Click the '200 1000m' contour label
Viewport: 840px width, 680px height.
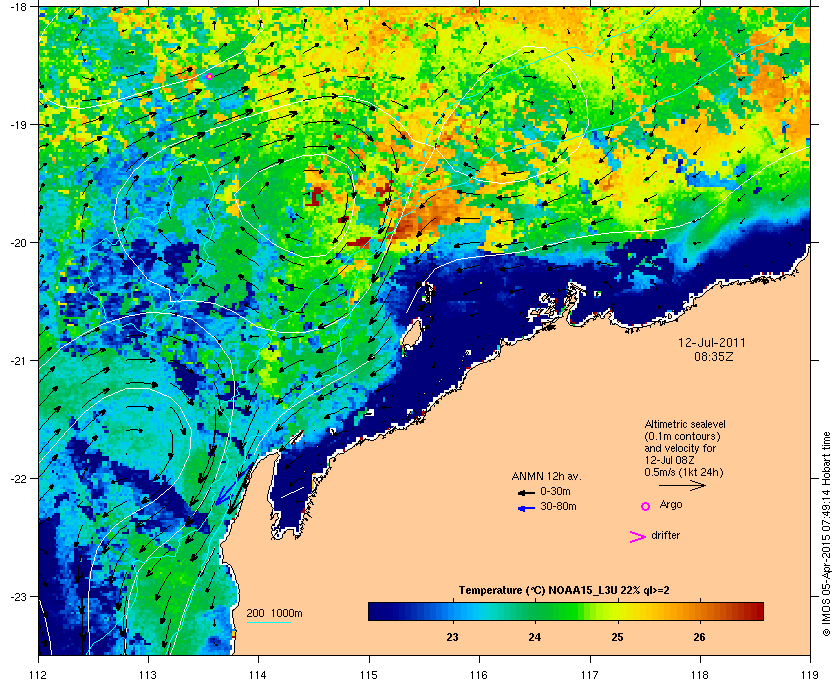(x=274, y=614)
